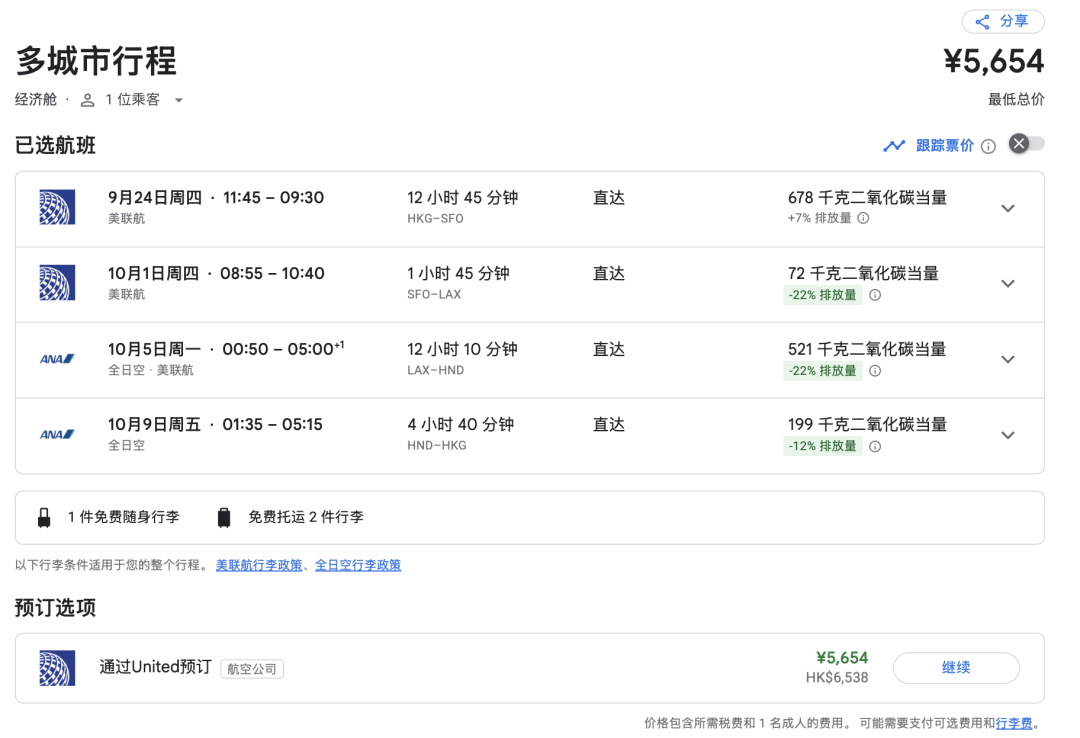Click the -12% 排放量 badge
Viewport: 1080px width, 738px height.
coord(822,447)
